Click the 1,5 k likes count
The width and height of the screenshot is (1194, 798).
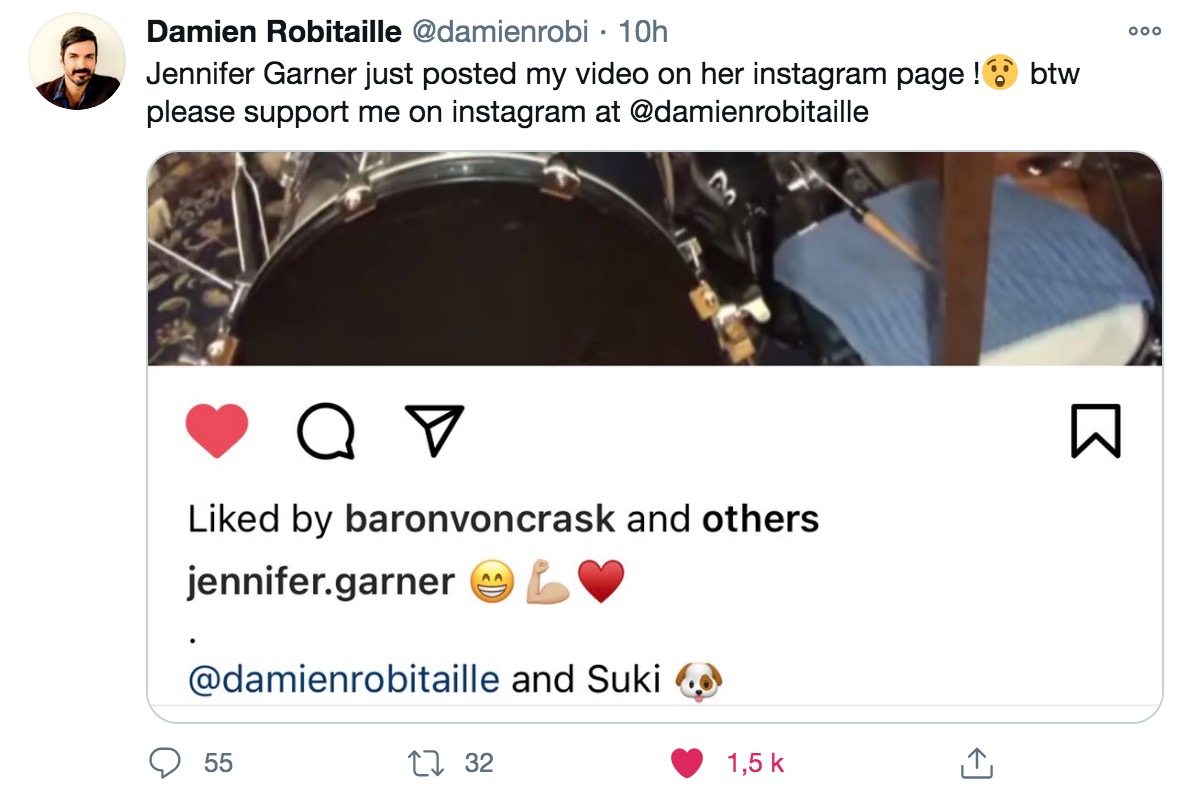point(755,763)
